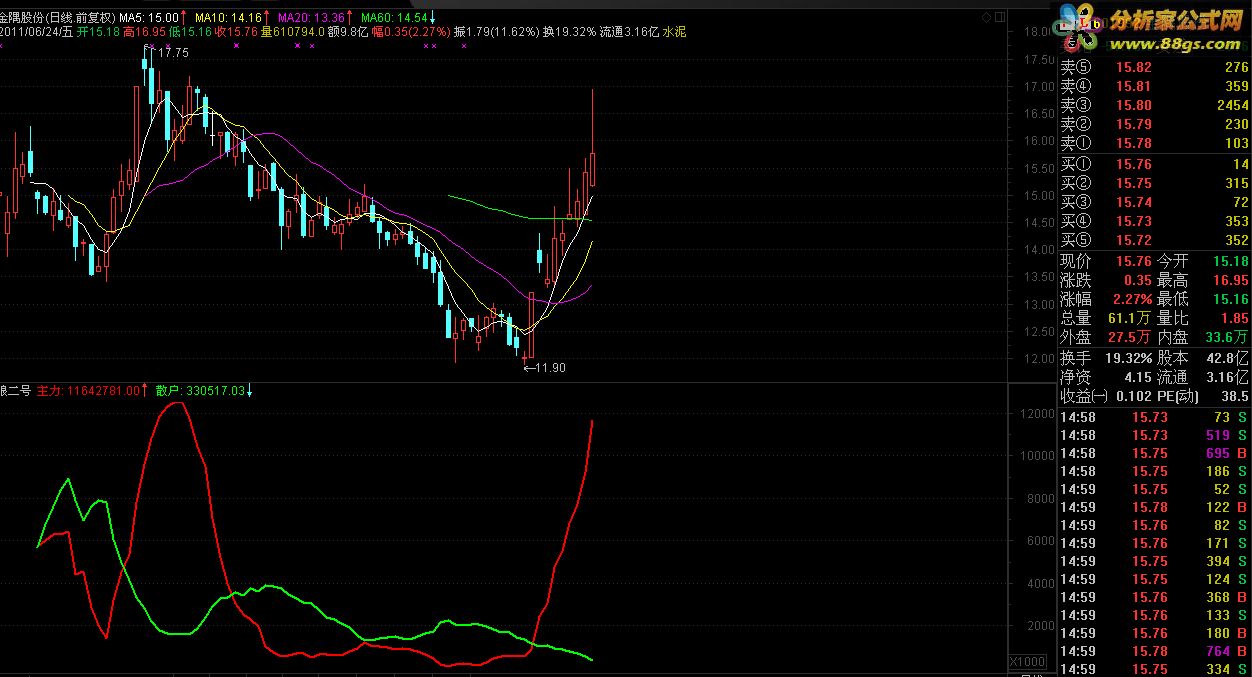Screen dimensions: 1252x677
Task: Click the trade tick with volume 695 B
Action: (x=1155, y=453)
